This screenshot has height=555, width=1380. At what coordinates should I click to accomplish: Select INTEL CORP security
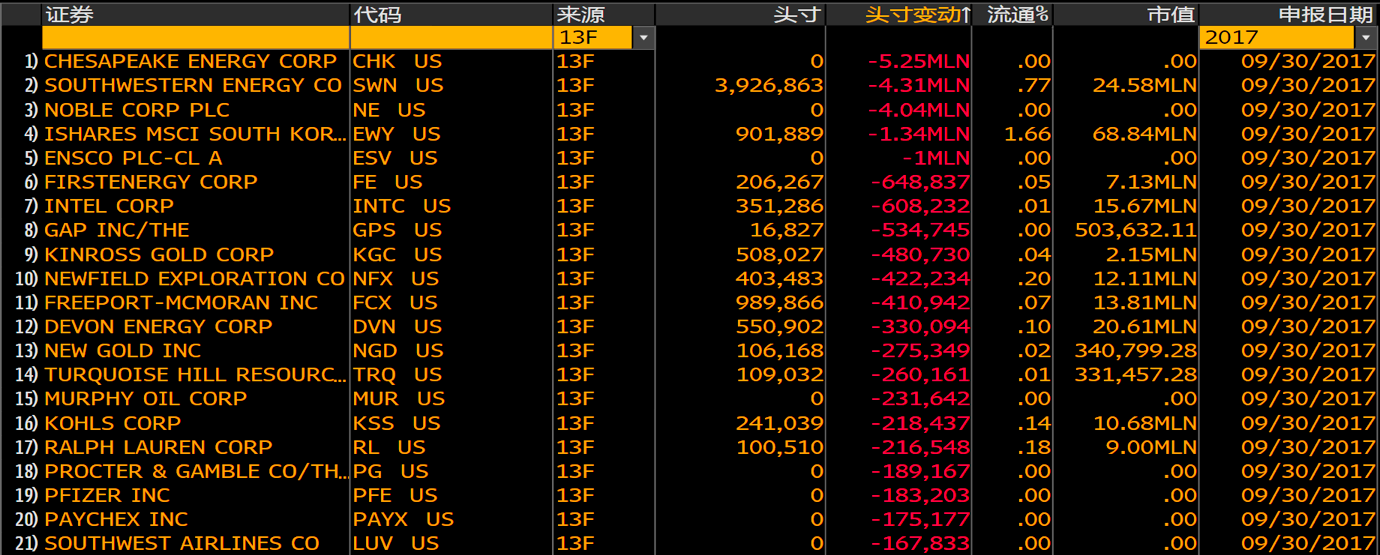coord(109,206)
